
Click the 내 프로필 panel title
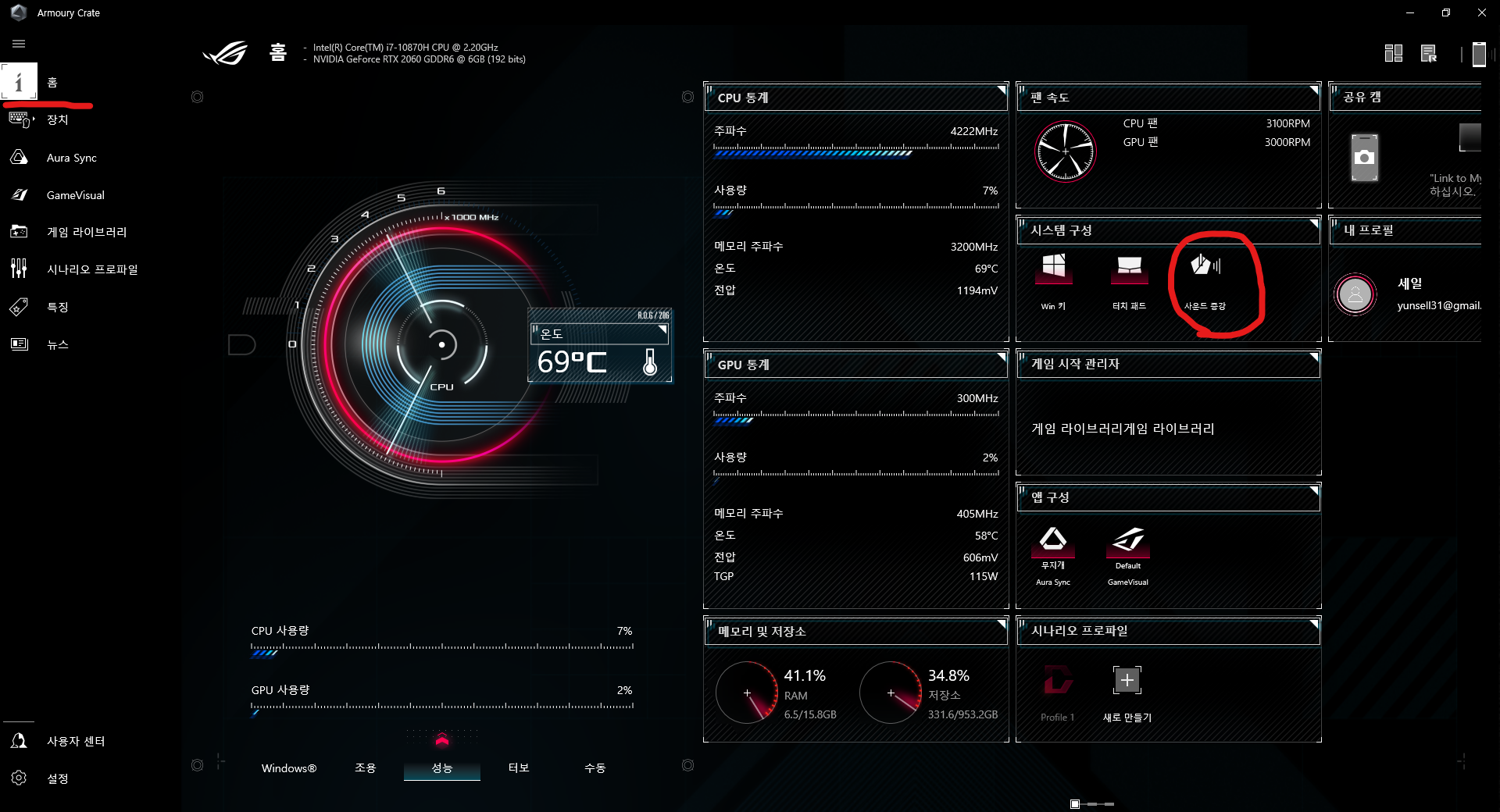point(1368,230)
